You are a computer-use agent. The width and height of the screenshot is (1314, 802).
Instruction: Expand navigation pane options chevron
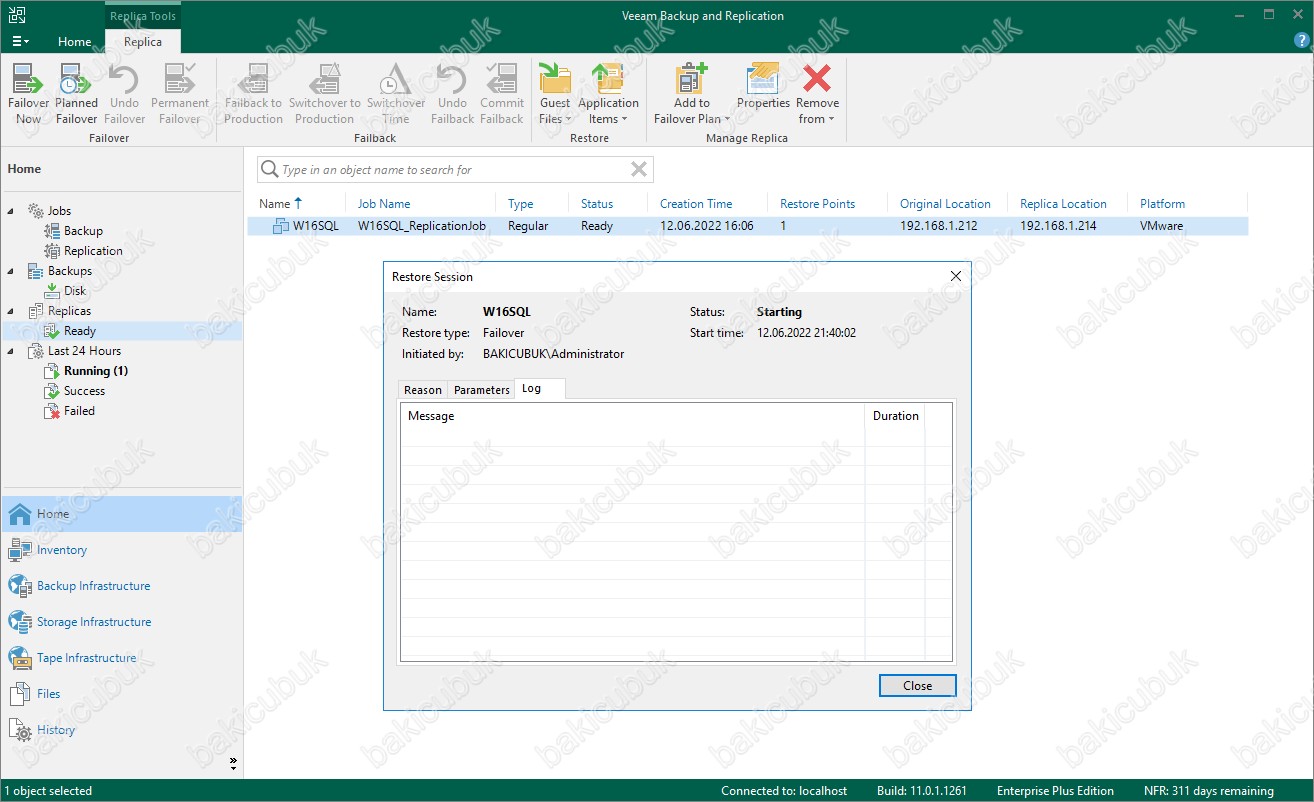tap(233, 763)
